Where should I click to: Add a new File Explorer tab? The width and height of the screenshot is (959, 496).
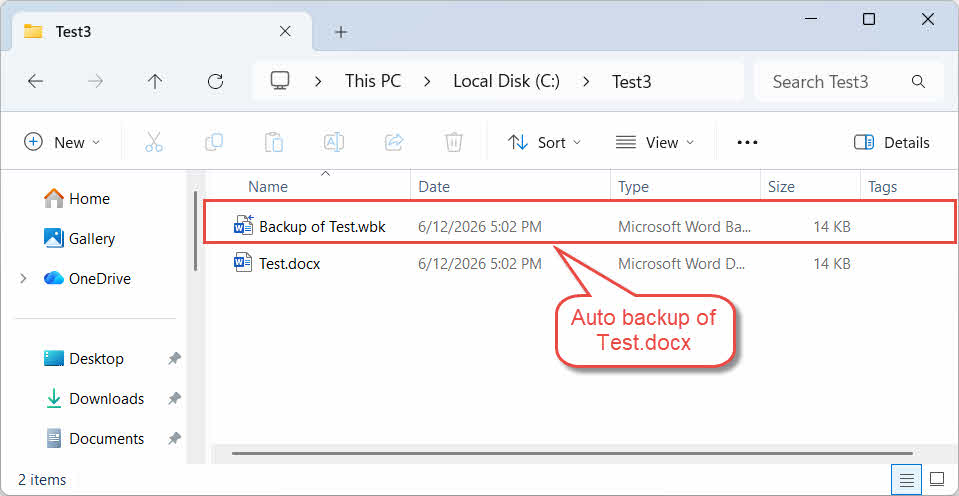pyautogui.click(x=341, y=32)
